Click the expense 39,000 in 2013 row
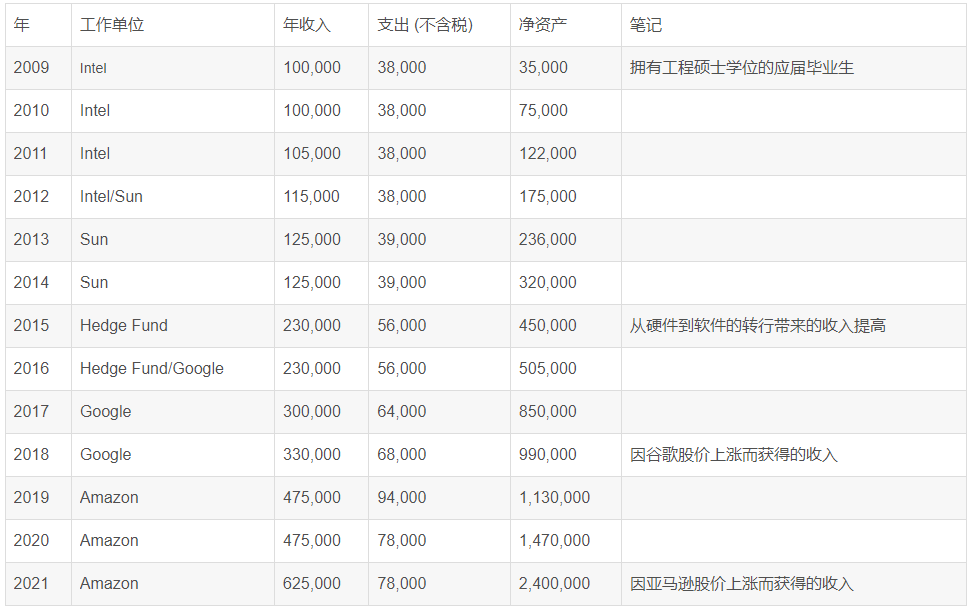972x609 pixels. pyautogui.click(x=402, y=239)
